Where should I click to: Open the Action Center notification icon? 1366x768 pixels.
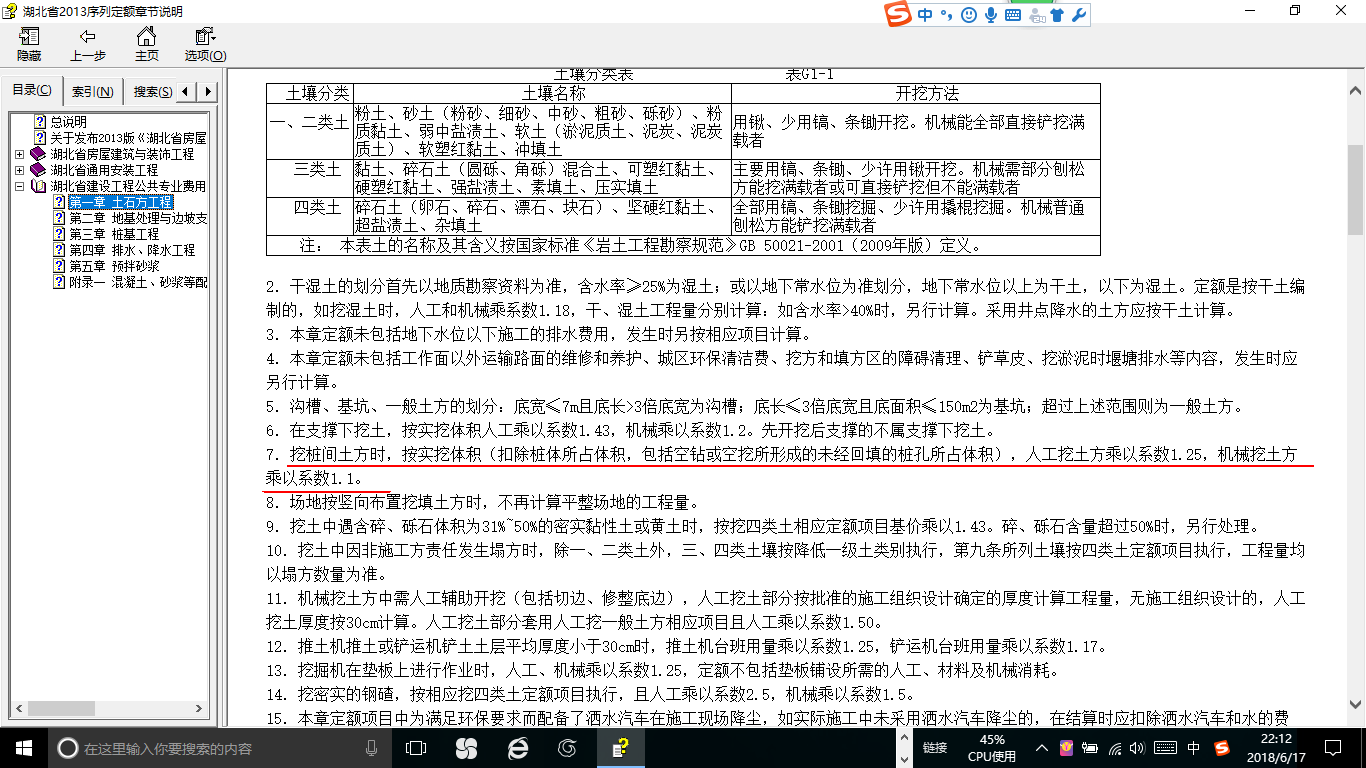click(x=1335, y=748)
